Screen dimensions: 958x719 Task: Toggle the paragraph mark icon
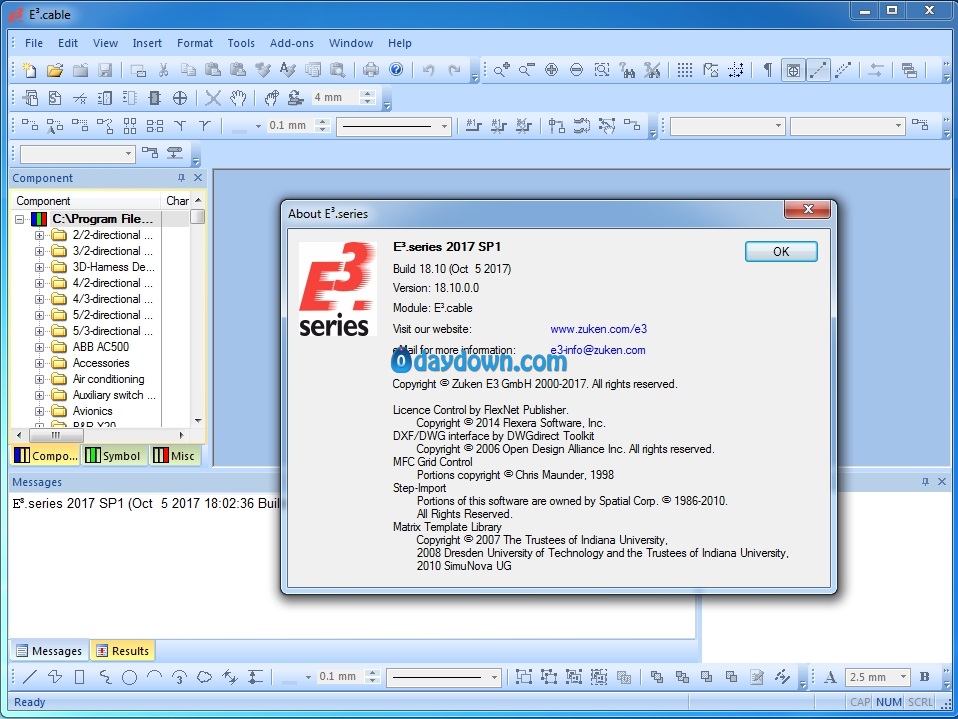(767, 70)
